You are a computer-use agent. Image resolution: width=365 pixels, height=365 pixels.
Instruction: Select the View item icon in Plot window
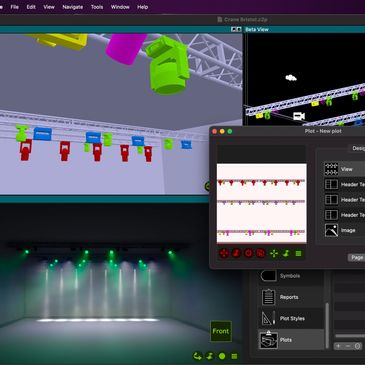pos(331,169)
